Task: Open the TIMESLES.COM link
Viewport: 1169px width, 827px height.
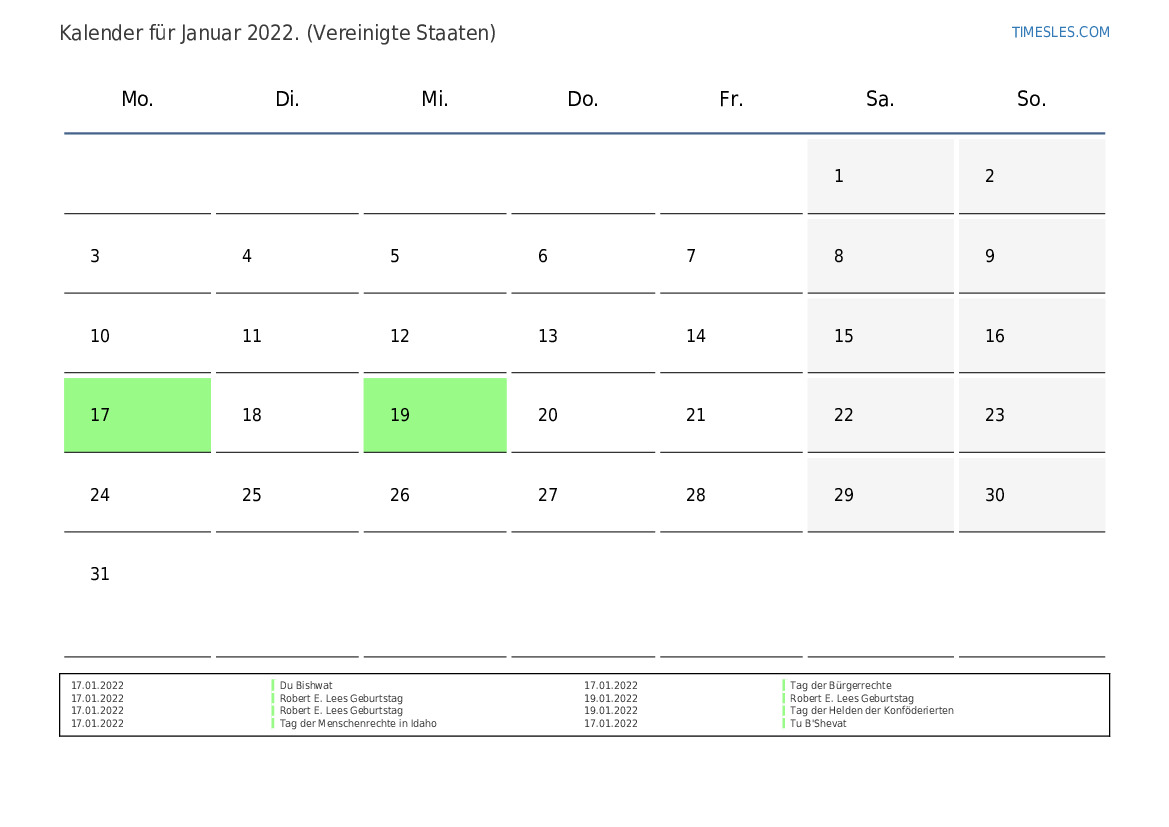Action: click(x=1060, y=32)
